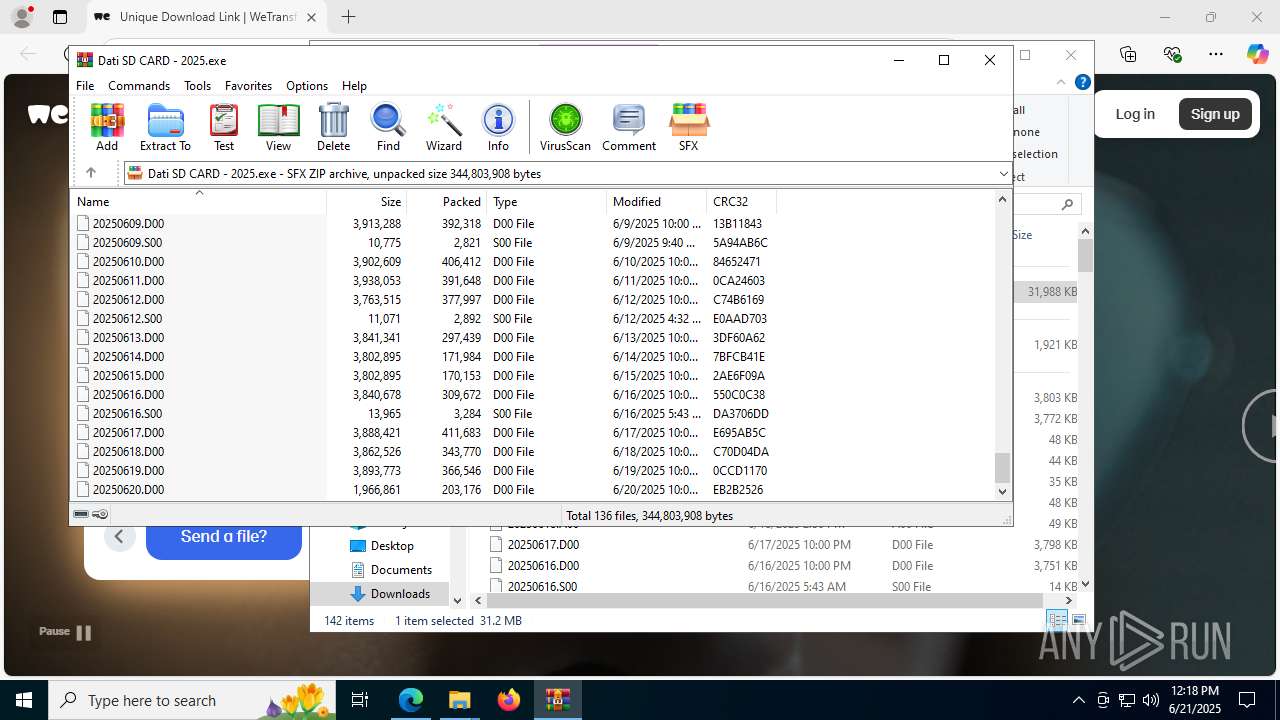1280x720 pixels.
Task: Start VirusScan on the archive
Action: tap(565, 127)
